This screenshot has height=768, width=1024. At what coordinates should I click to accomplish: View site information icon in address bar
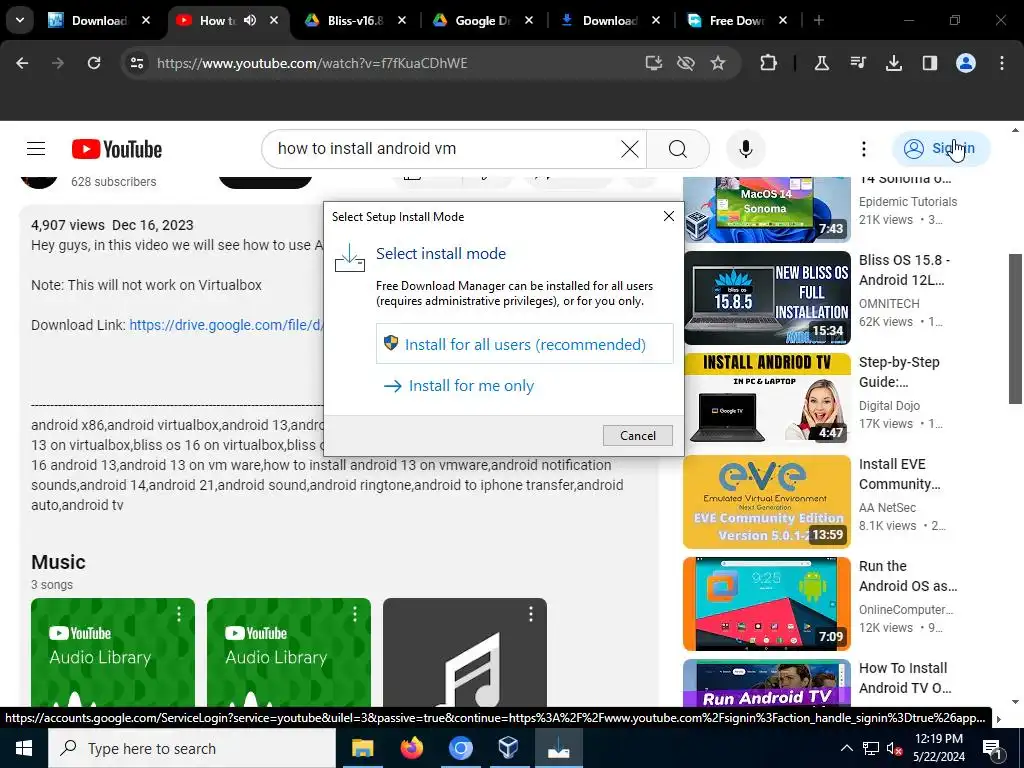point(136,63)
